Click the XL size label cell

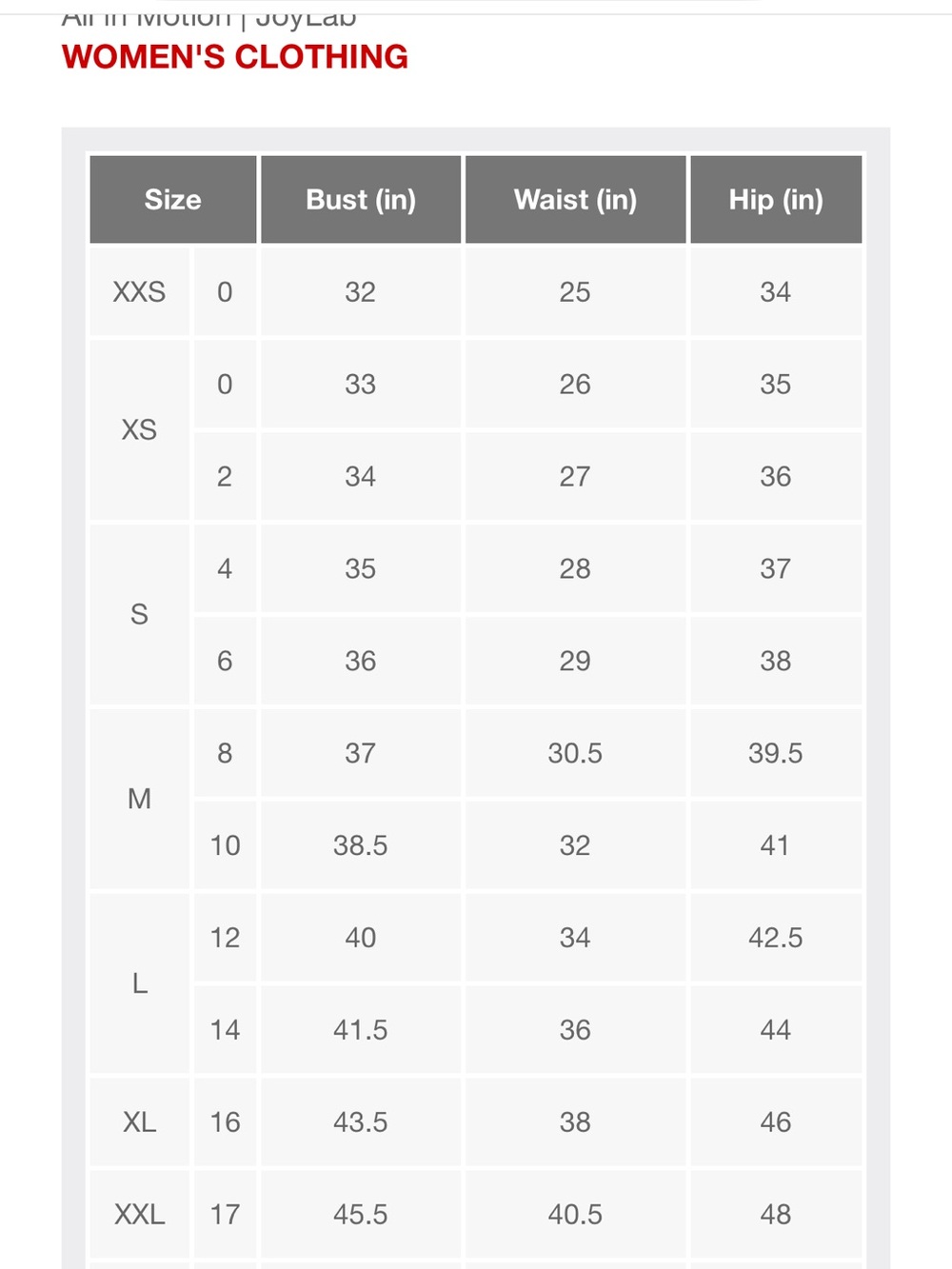tap(139, 1122)
